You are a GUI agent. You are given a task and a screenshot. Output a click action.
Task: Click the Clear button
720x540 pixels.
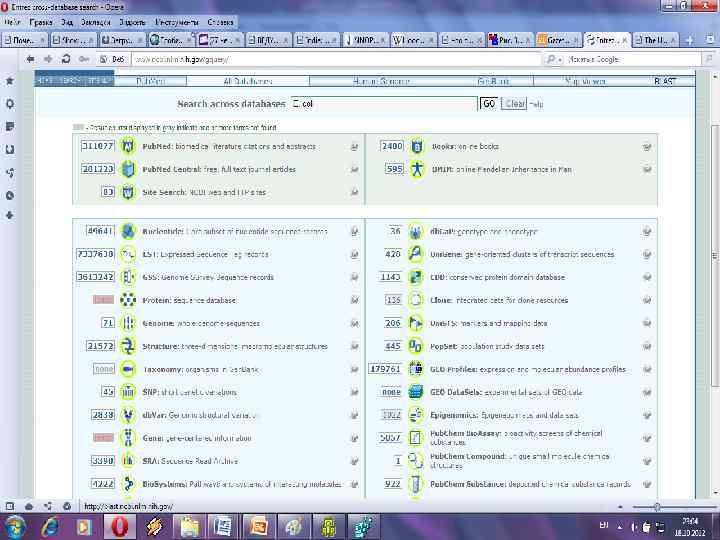pyautogui.click(x=515, y=104)
